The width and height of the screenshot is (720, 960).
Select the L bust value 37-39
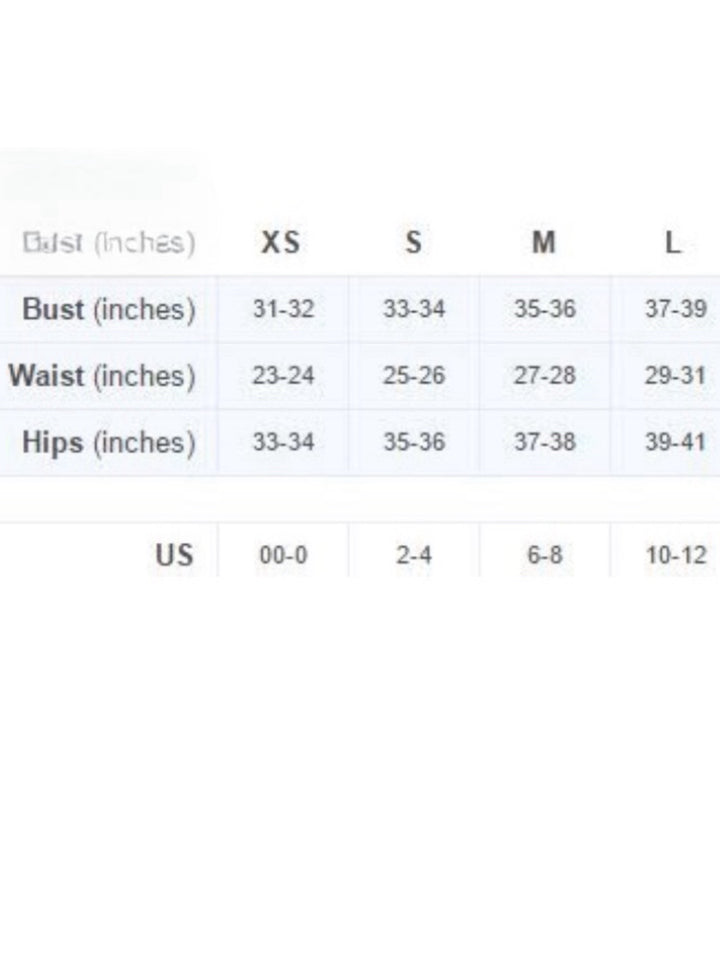(x=675, y=310)
